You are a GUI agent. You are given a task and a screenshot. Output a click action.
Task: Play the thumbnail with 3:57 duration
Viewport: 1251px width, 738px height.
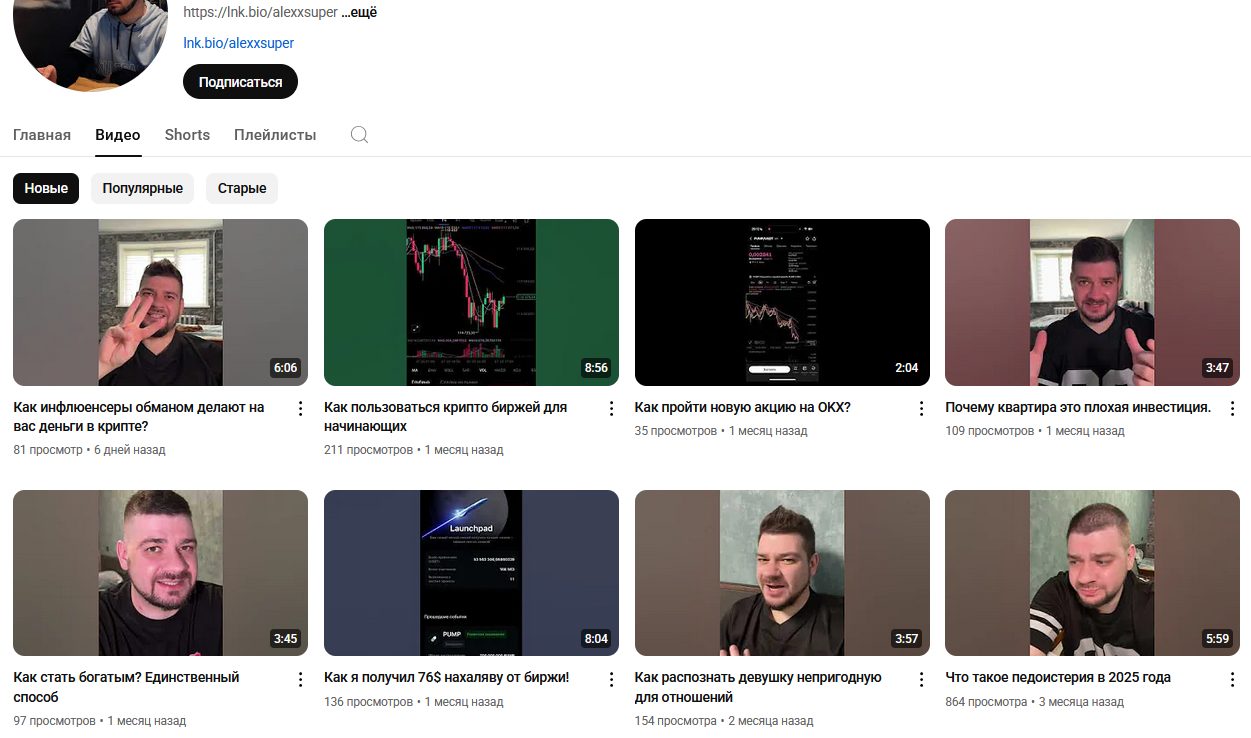pos(782,573)
